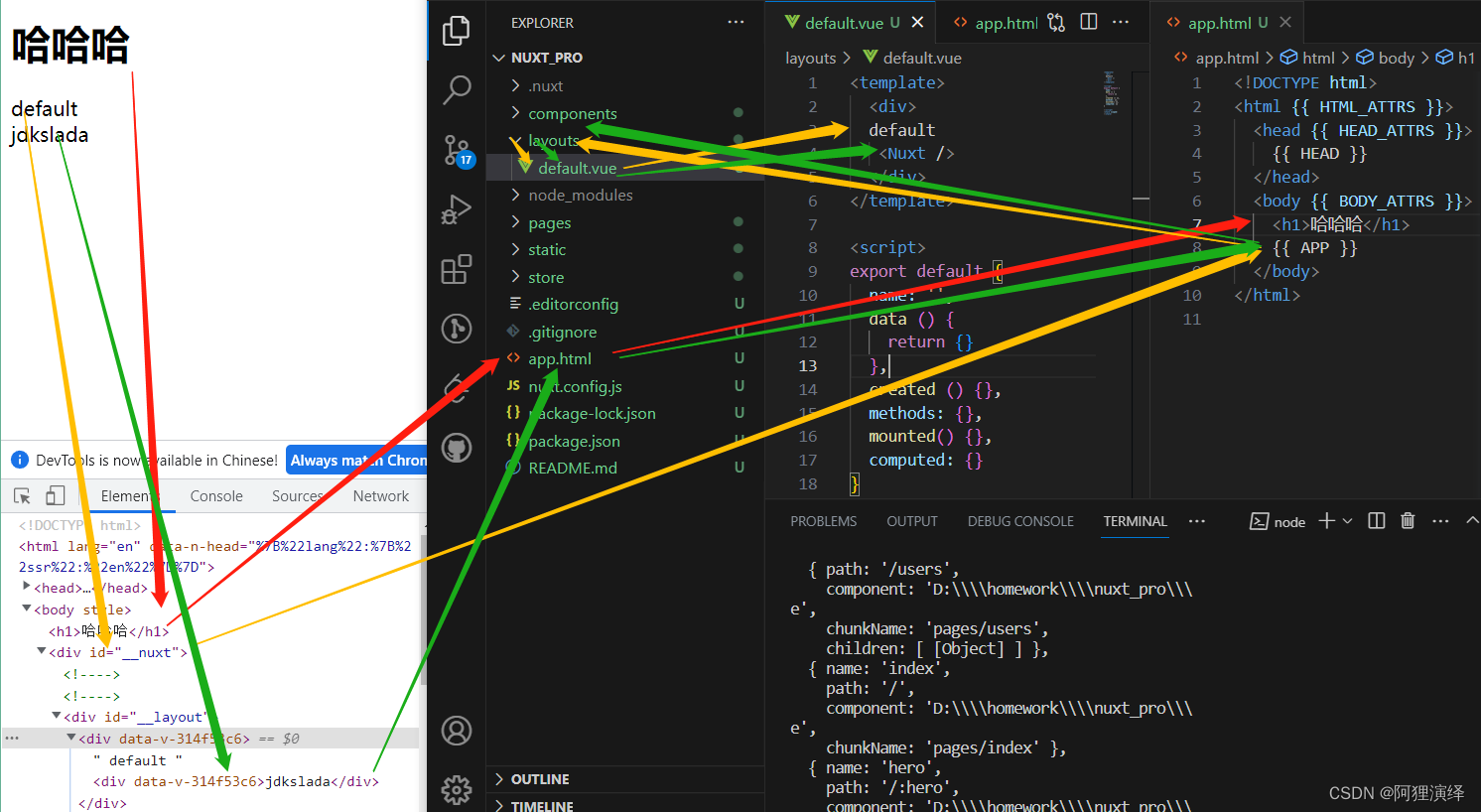This screenshot has height=812, width=1481.
Task: Open more actions for left editor group
Action: 1121,22
